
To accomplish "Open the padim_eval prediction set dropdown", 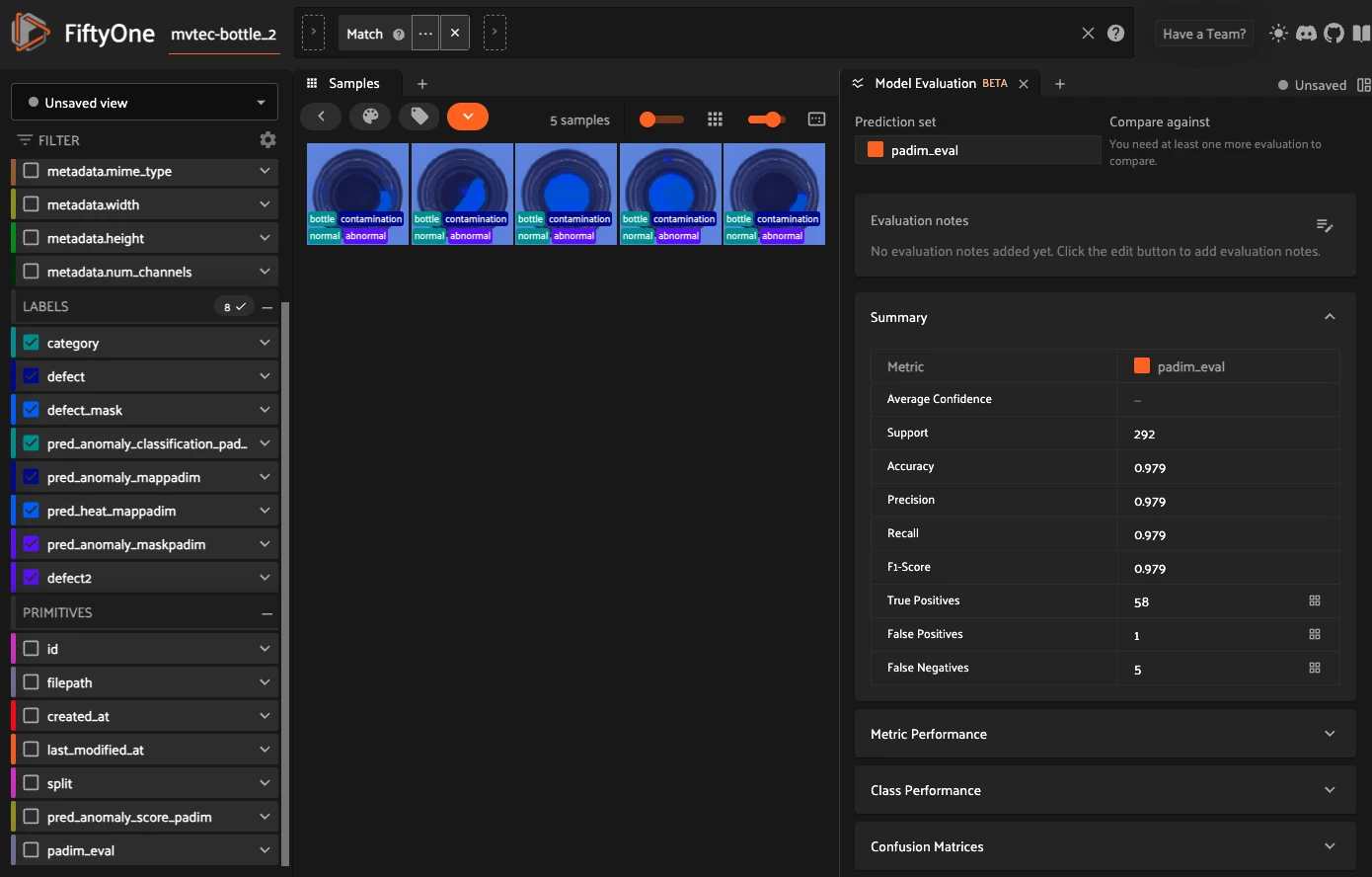I will click(x=977, y=150).
